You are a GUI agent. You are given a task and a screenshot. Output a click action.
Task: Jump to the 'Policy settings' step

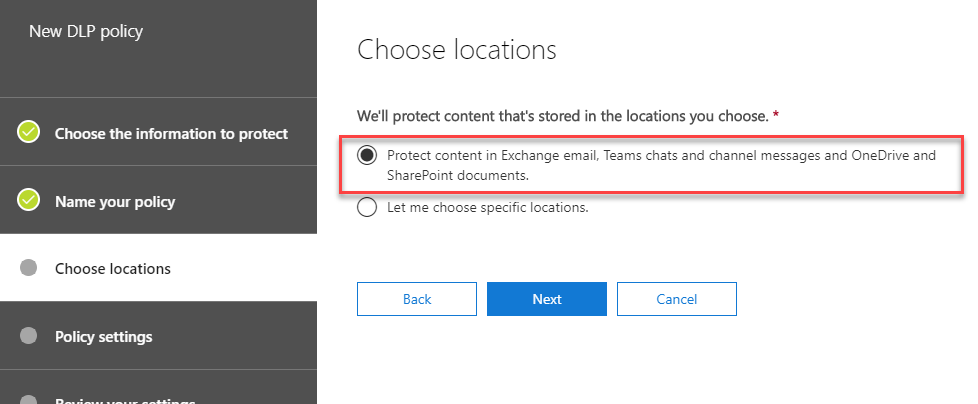(x=158, y=335)
